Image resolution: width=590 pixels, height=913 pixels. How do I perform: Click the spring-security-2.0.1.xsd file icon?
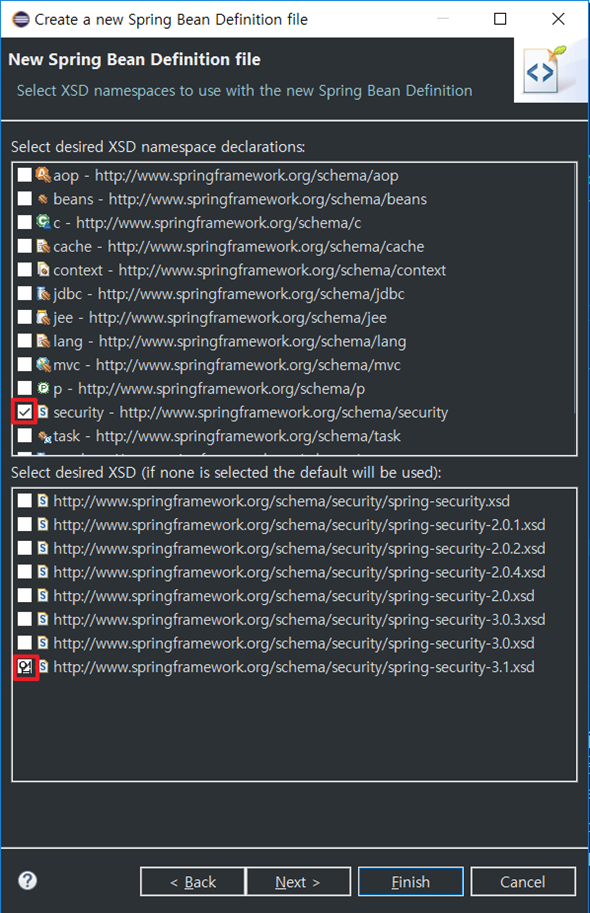(43, 525)
